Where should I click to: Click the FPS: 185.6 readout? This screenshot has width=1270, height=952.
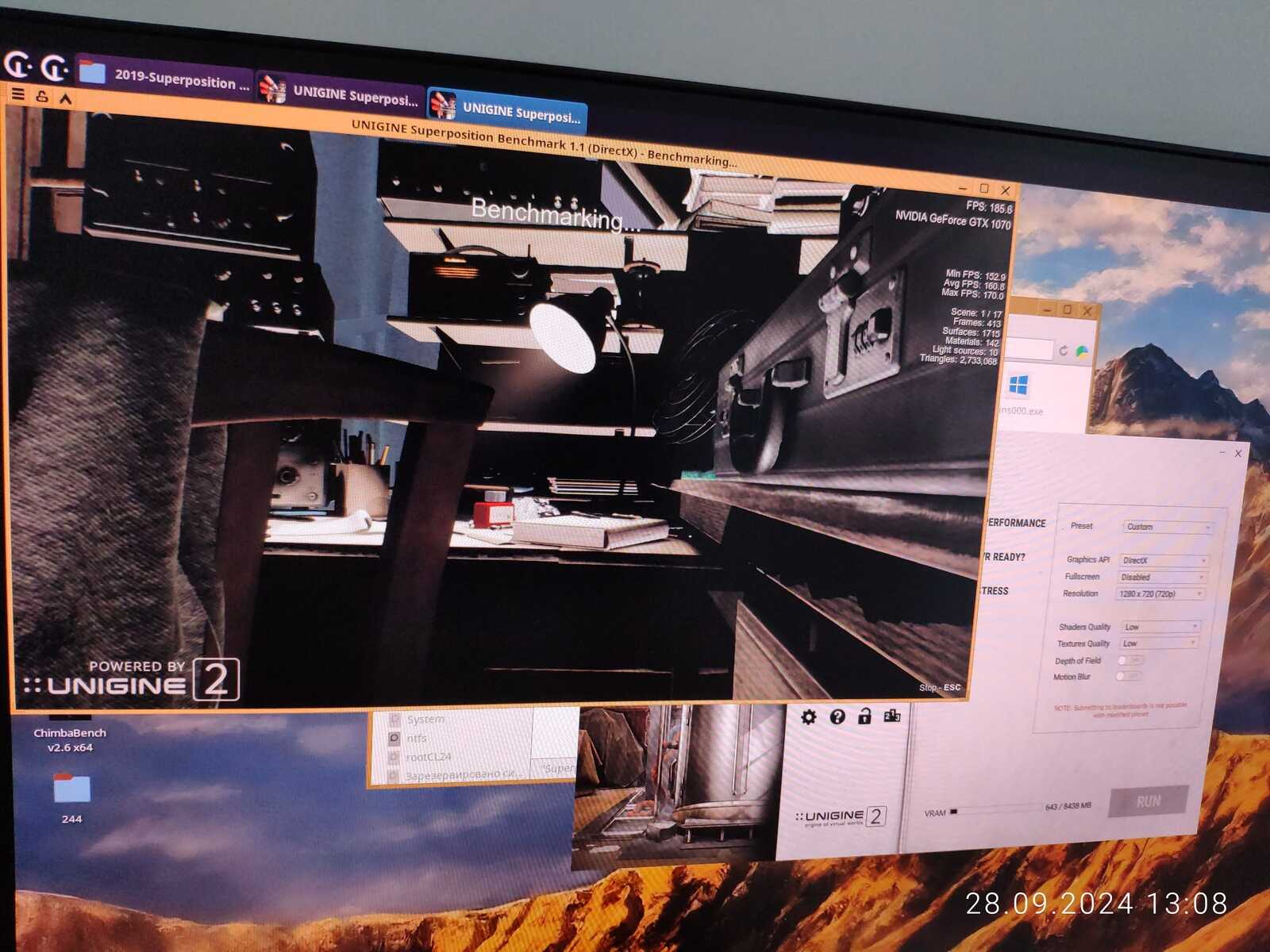click(989, 208)
